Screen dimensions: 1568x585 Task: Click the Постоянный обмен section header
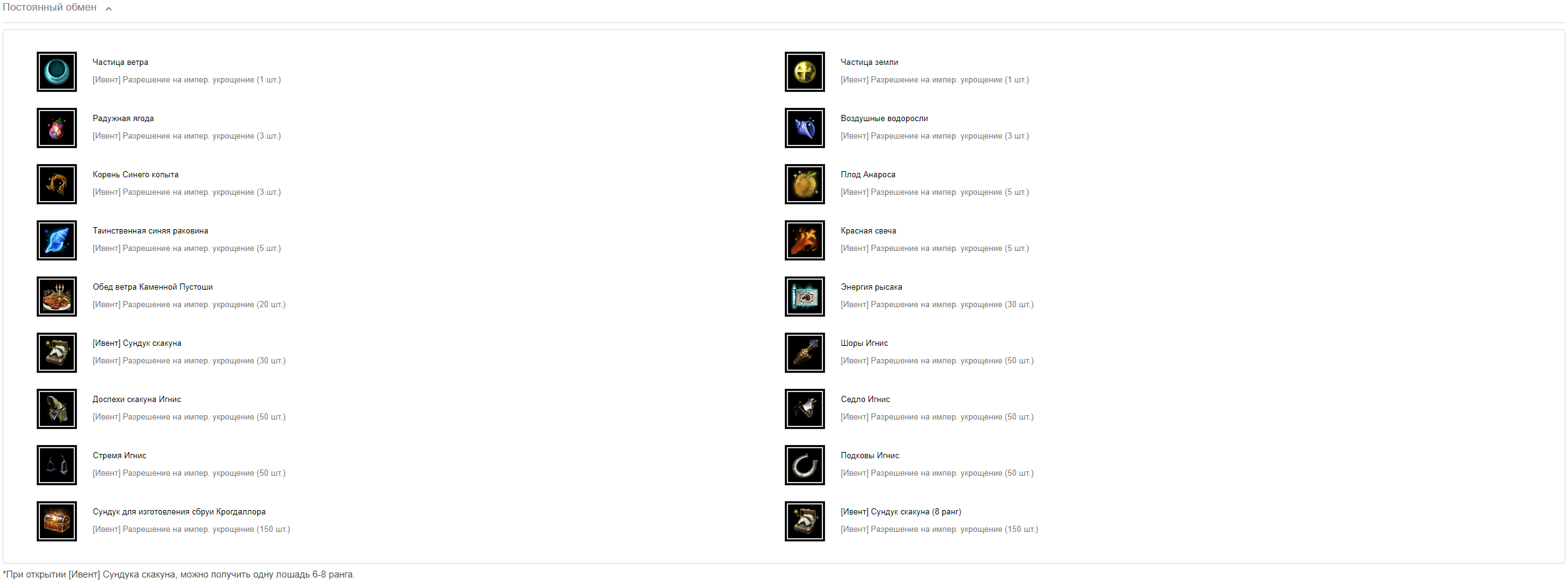point(49,7)
